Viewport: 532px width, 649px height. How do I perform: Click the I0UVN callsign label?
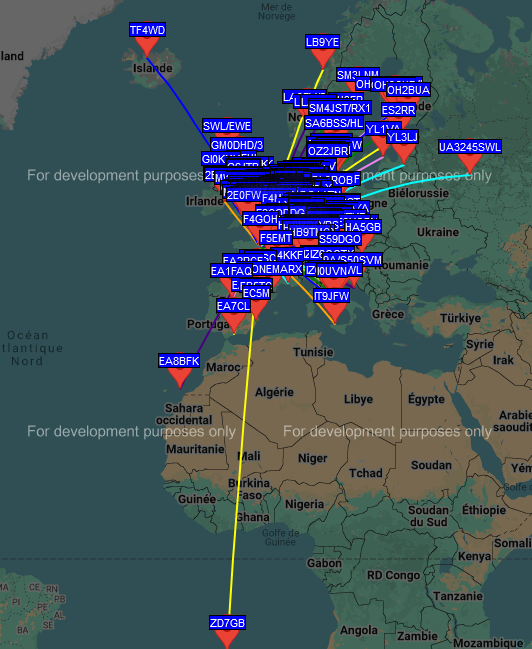(331, 272)
